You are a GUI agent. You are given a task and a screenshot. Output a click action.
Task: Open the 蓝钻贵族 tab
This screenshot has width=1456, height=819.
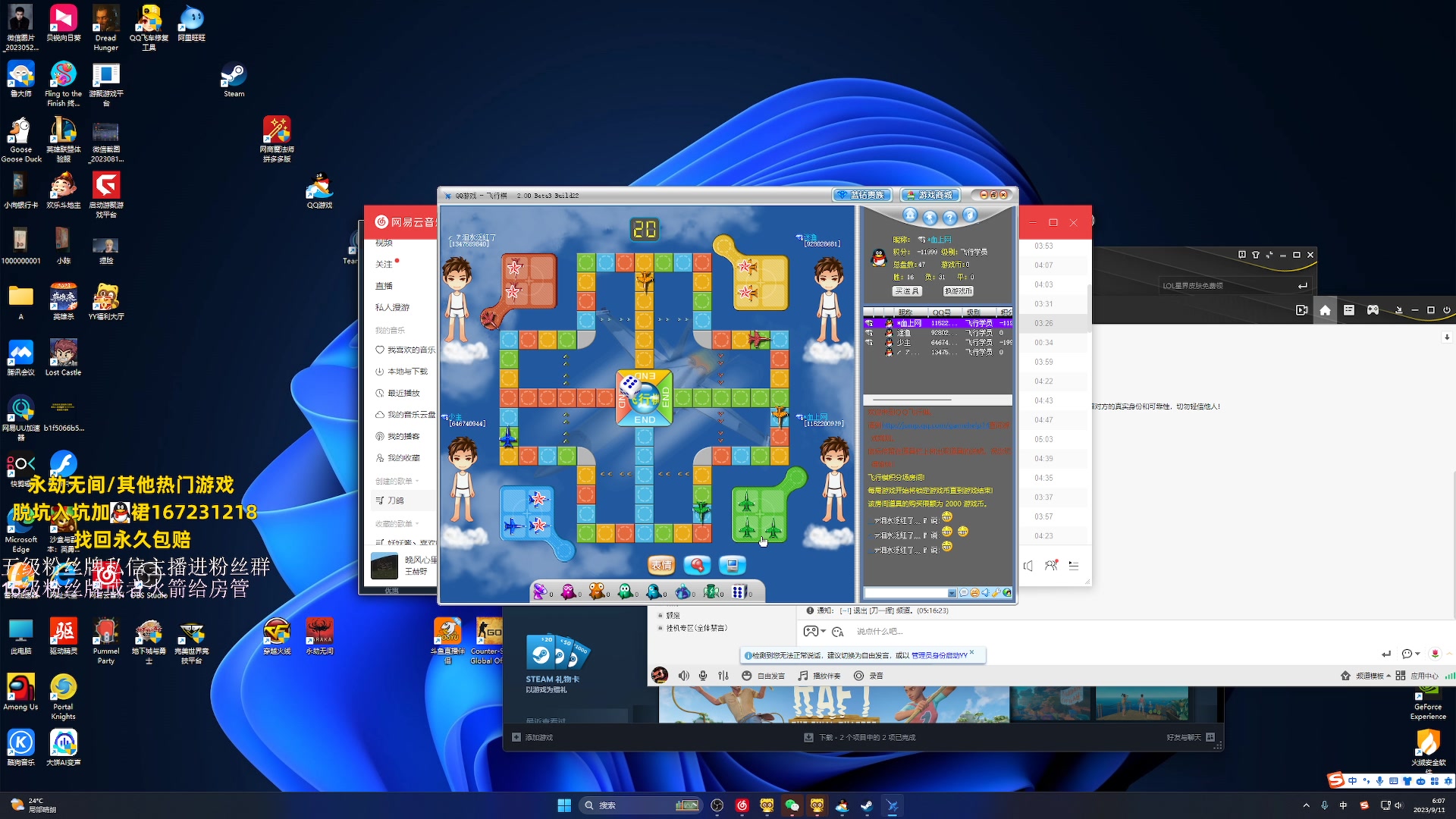(862, 195)
